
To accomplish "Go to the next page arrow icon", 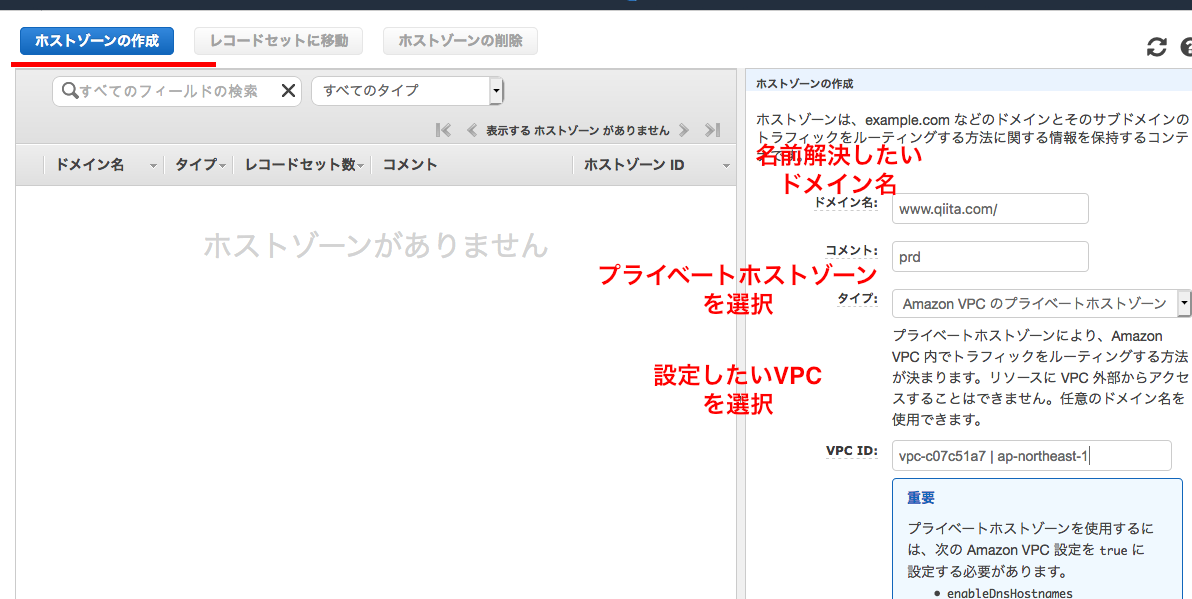I will pos(684,130).
